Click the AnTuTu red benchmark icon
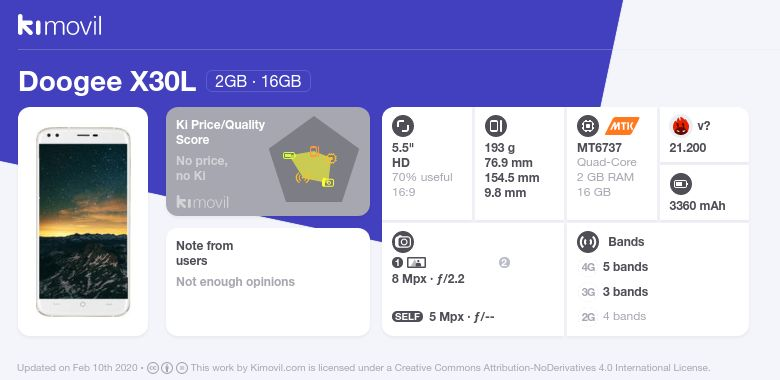 click(x=681, y=126)
